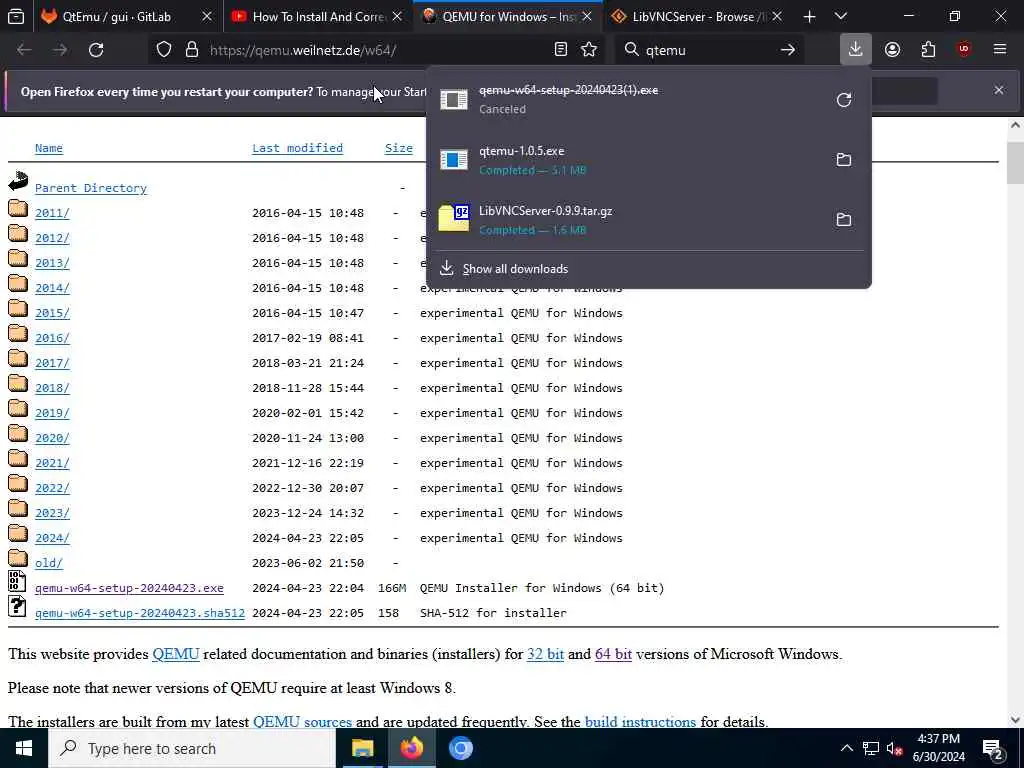Sort listing by Name column
This screenshot has height=768, width=1024.
click(49, 148)
